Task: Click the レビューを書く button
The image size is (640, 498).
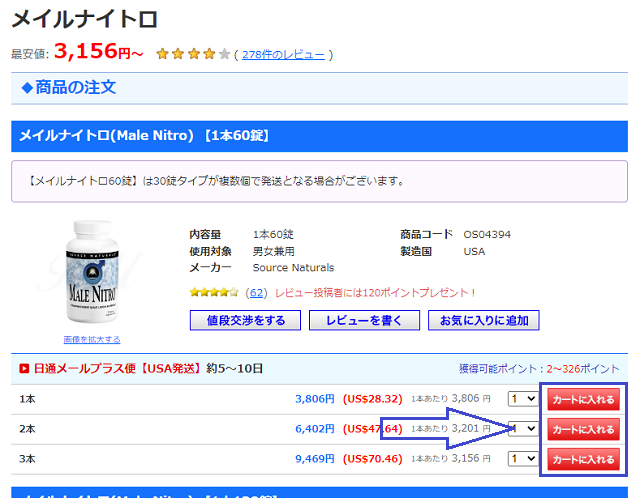Action: [x=364, y=320]
